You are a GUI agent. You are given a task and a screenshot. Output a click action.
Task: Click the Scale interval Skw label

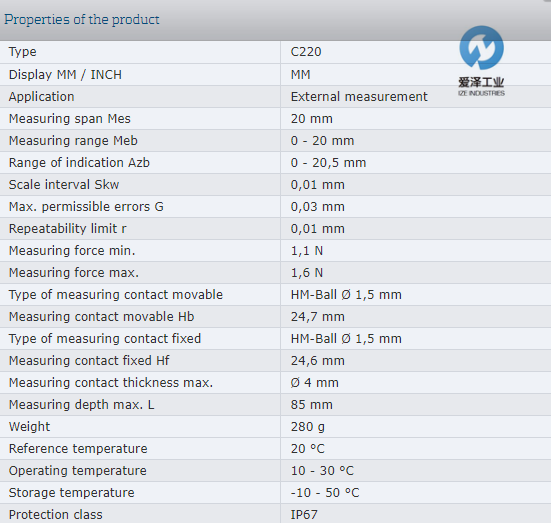coord(64,185)
